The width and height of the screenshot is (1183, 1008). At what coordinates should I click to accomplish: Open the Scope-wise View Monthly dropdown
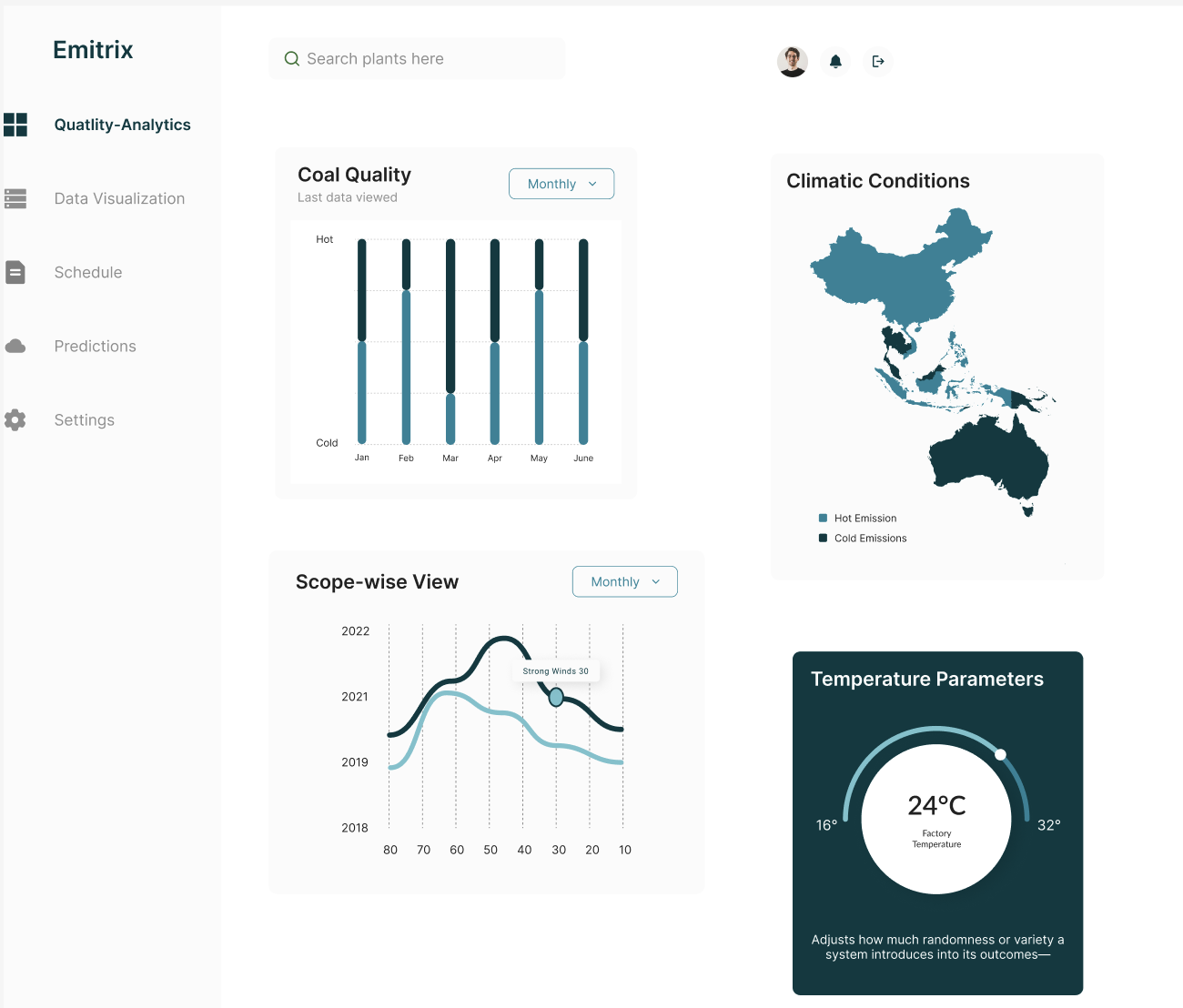(x=624, y=581)
